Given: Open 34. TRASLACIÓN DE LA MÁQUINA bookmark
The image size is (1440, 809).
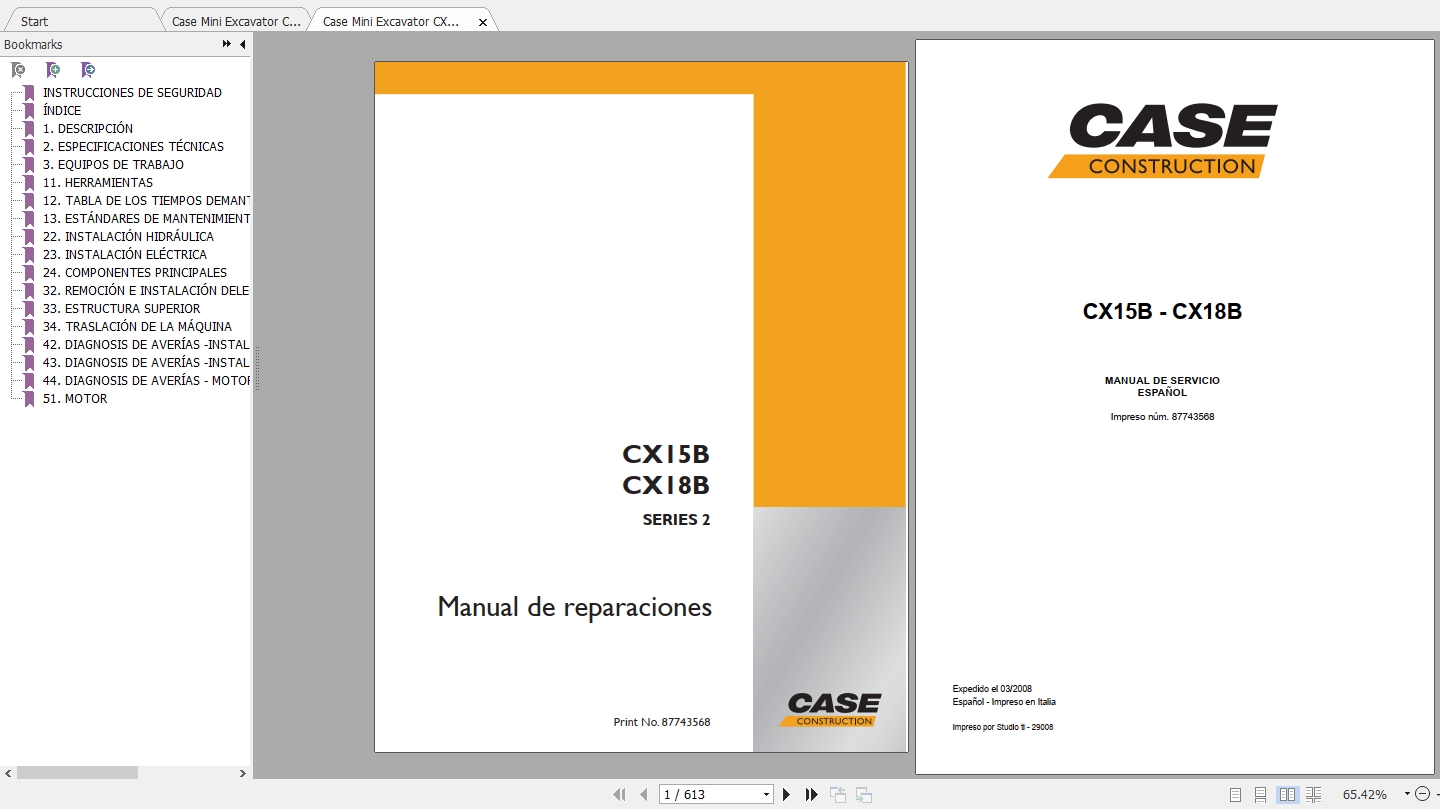Looking at the screenshot, I should (x=137, y=327).
